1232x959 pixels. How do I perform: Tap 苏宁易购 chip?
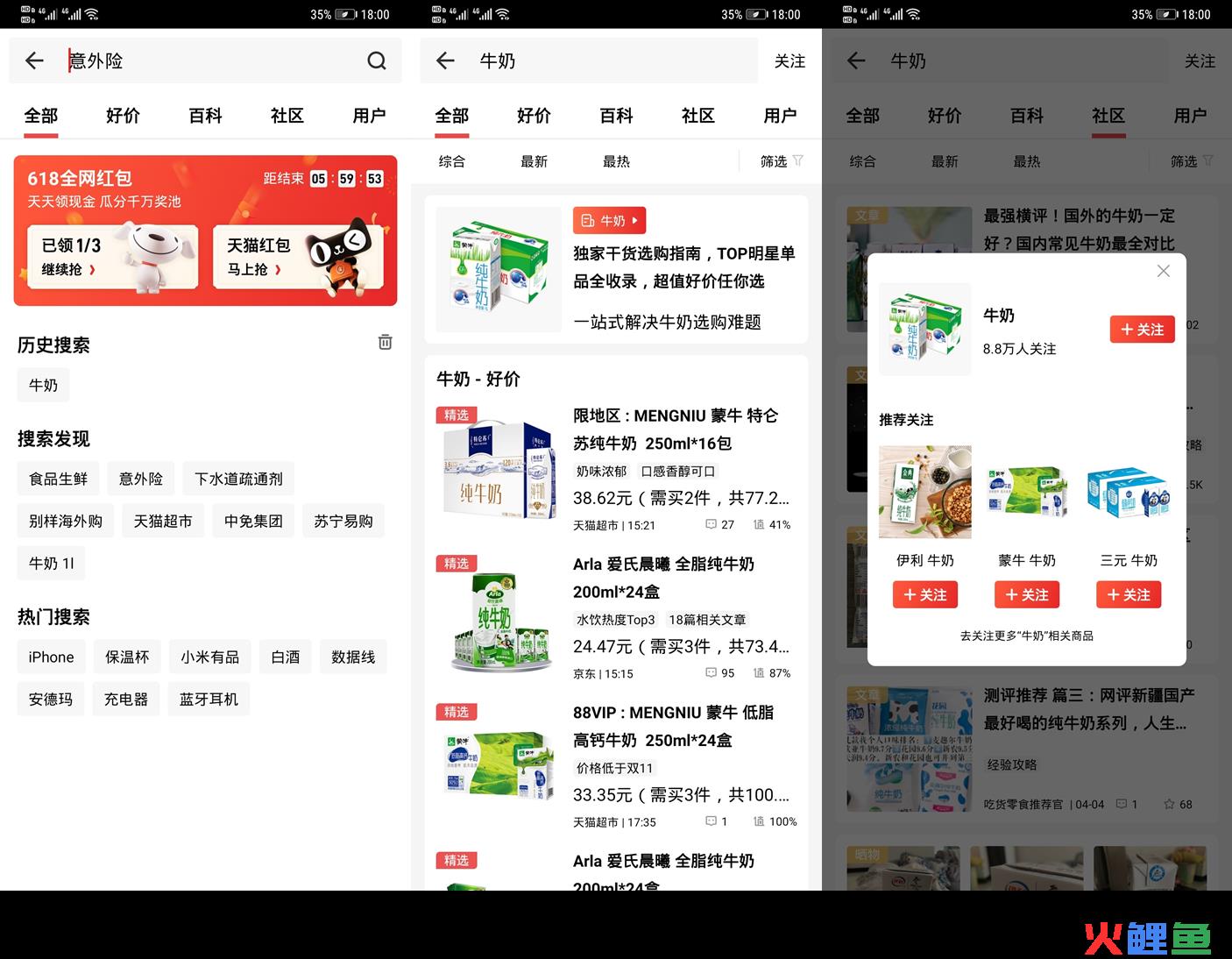[x=343, y=521]
